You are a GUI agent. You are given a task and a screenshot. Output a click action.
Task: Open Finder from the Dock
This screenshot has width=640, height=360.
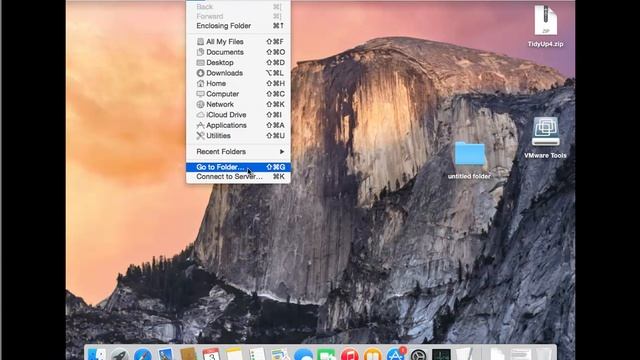[x=97, y=355]
